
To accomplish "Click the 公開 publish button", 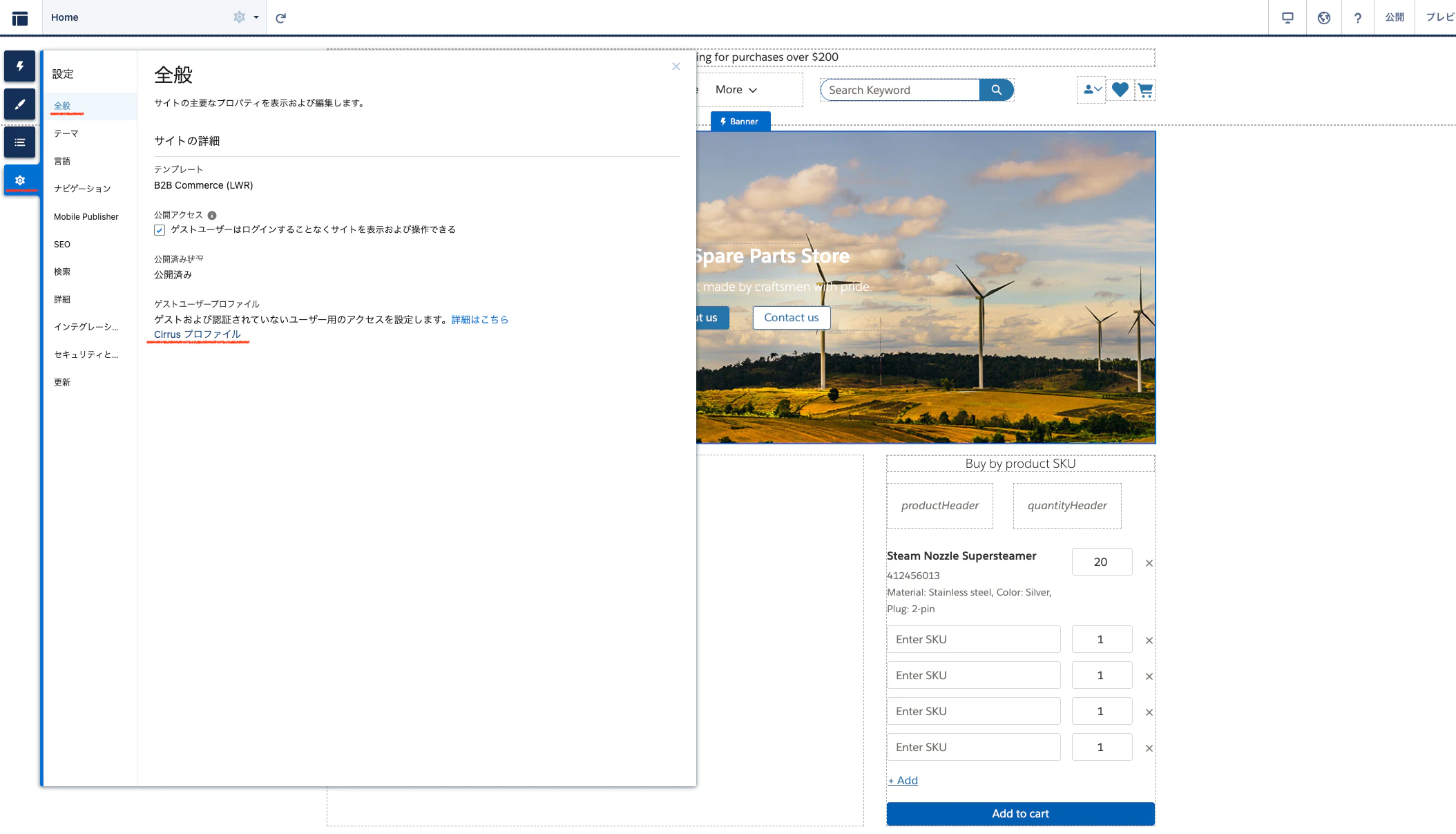I will coord(1395,17).
